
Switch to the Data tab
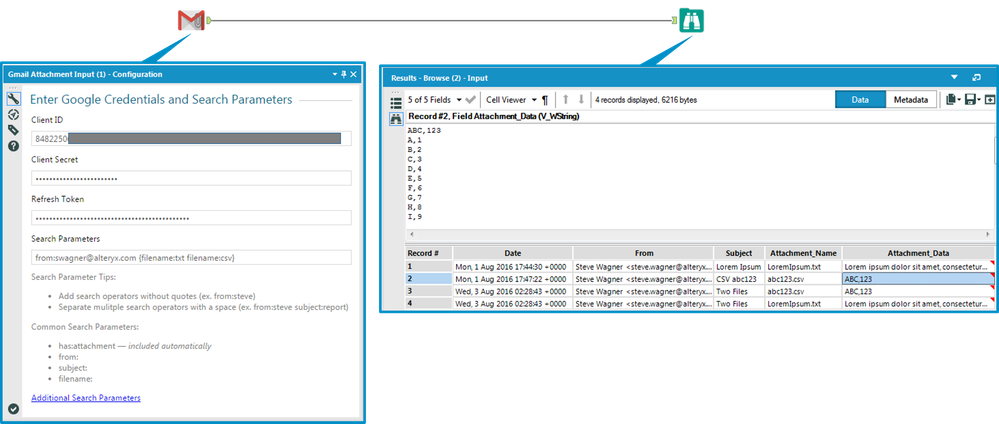(x=859, y=100)
